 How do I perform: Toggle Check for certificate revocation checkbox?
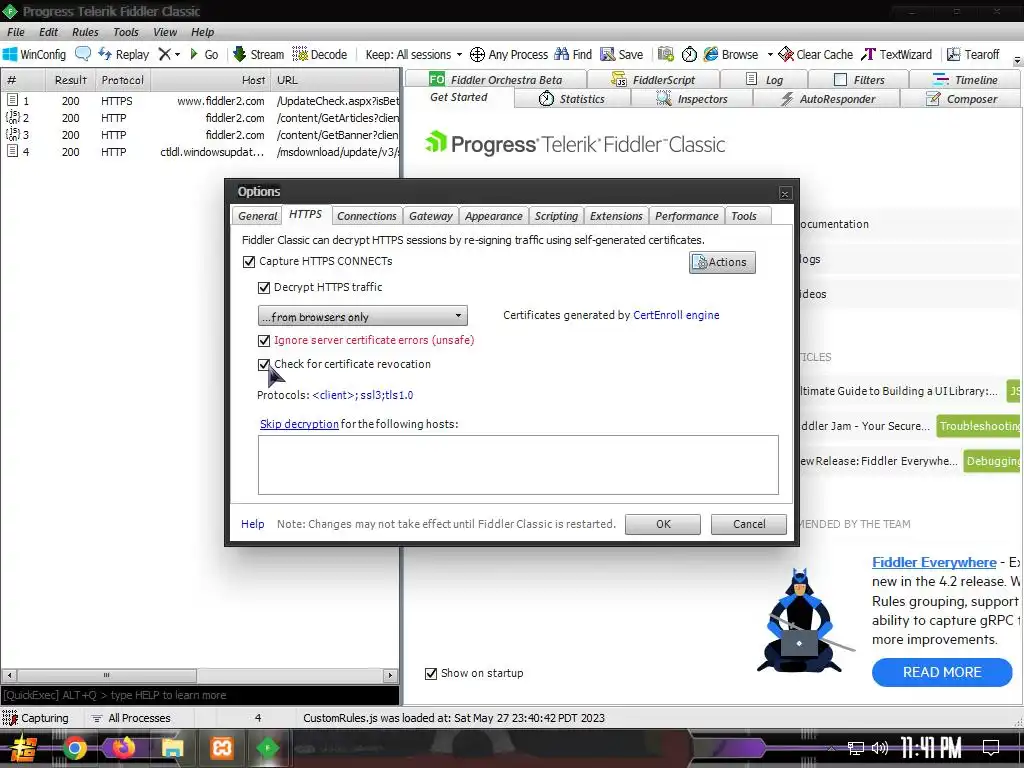[264, 364]
